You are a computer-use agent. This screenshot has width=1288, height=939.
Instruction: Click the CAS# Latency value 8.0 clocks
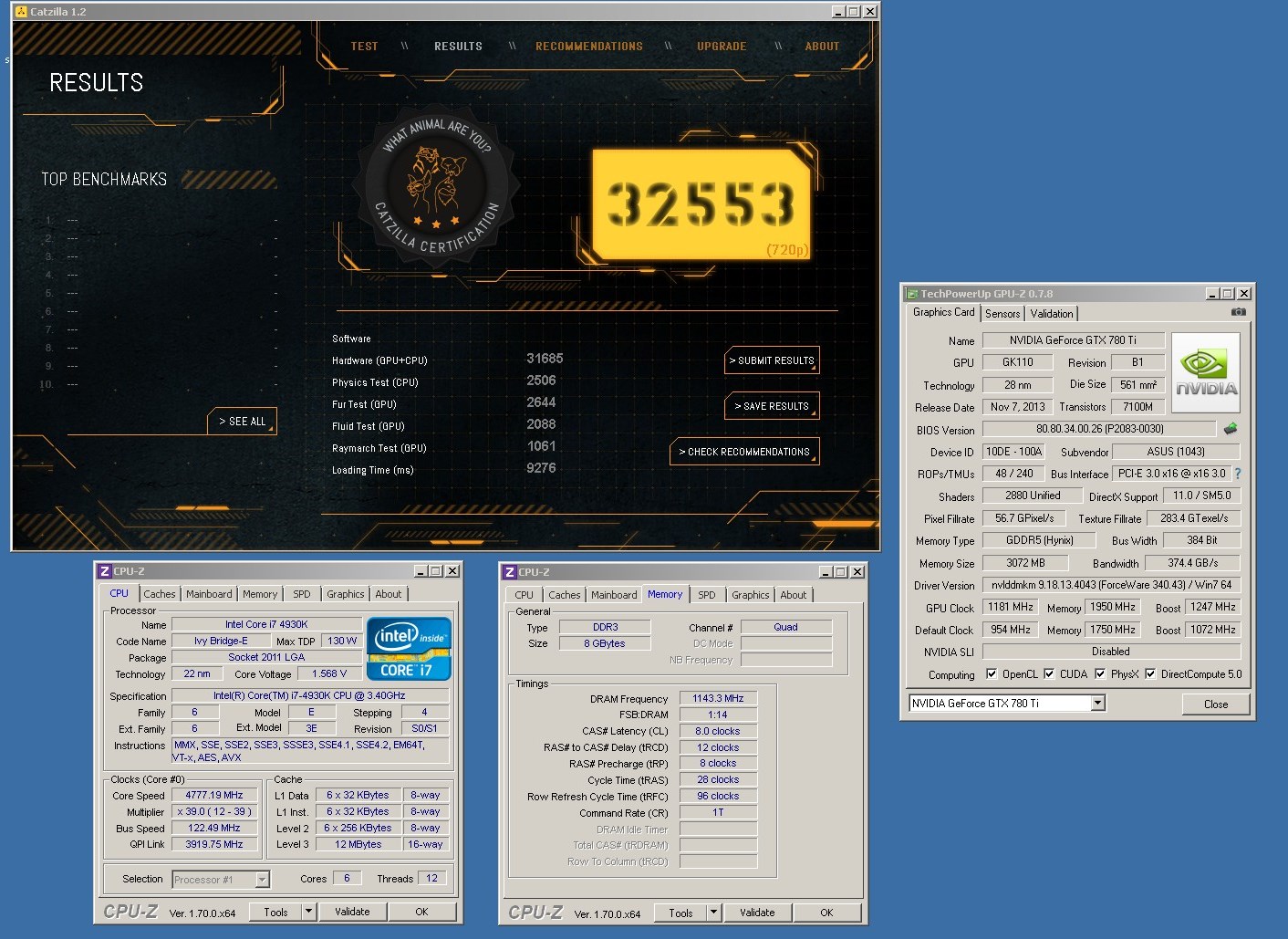point(718,731)
